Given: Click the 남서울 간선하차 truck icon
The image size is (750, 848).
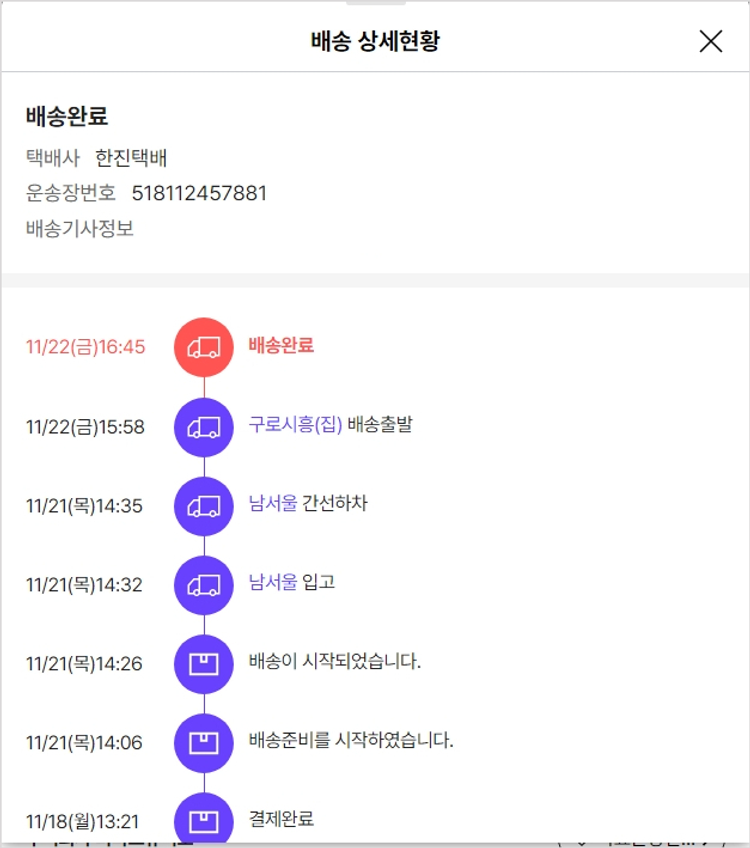Looking at the screenshot, I should coord(204,506).
